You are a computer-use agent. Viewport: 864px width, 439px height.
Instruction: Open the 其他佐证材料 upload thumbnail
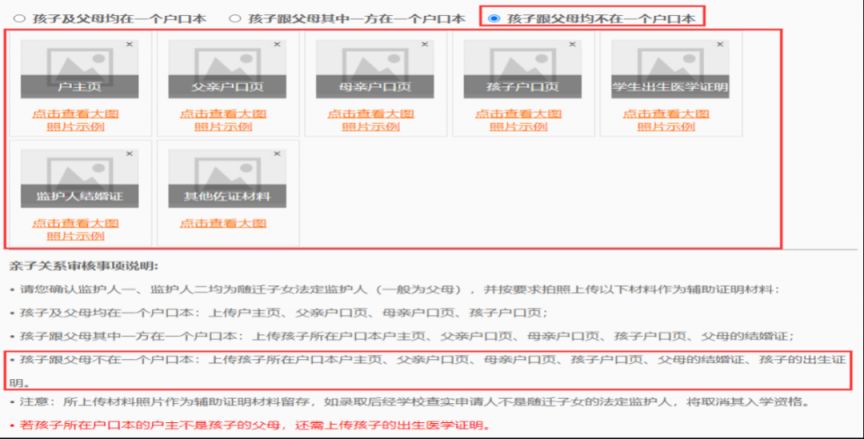point(227,178)
